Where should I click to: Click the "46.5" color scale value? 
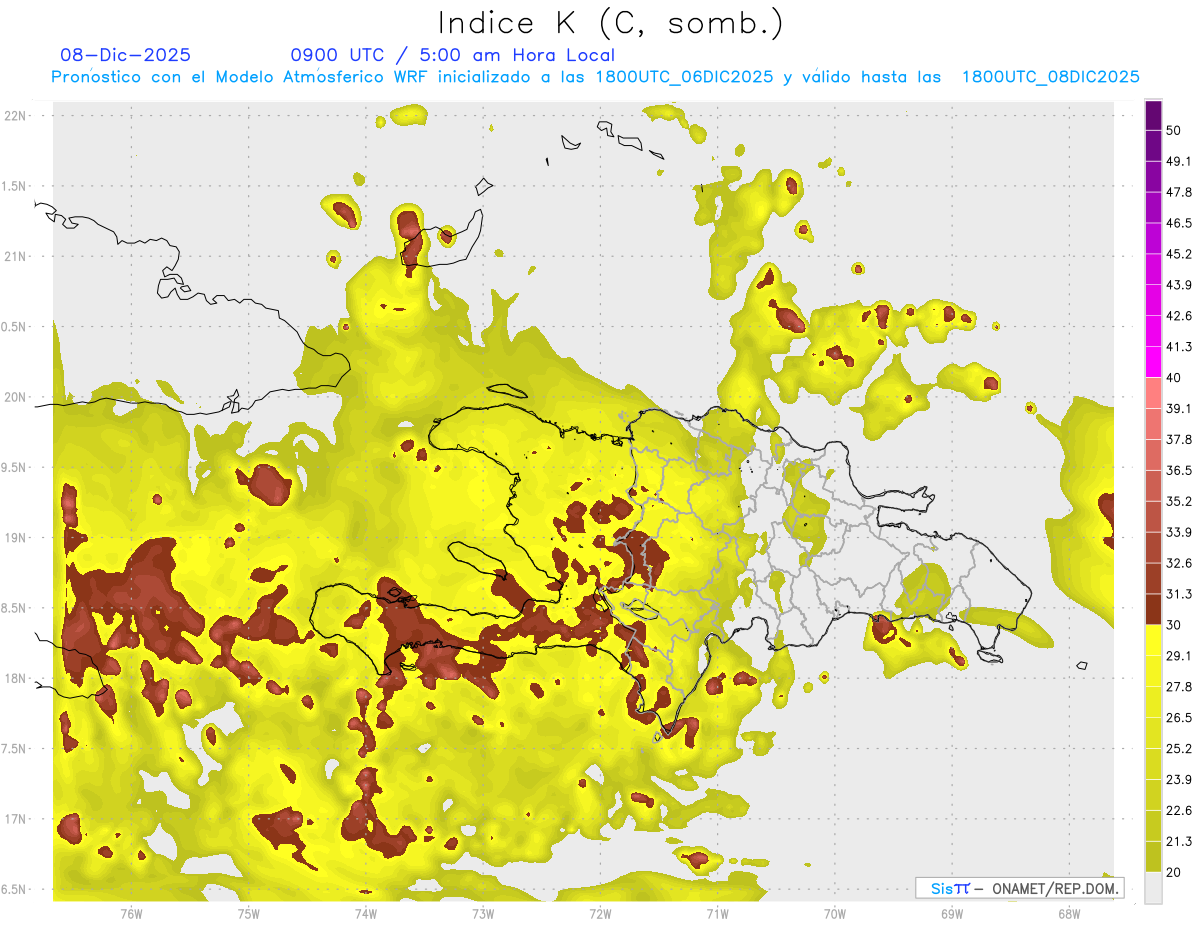[1178, 223]
